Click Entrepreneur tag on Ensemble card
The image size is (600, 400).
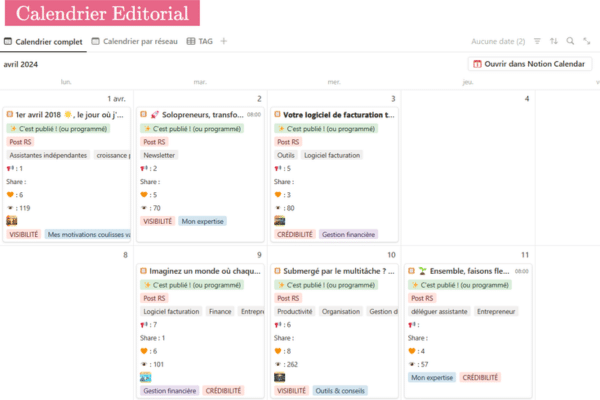coord(496,312)
